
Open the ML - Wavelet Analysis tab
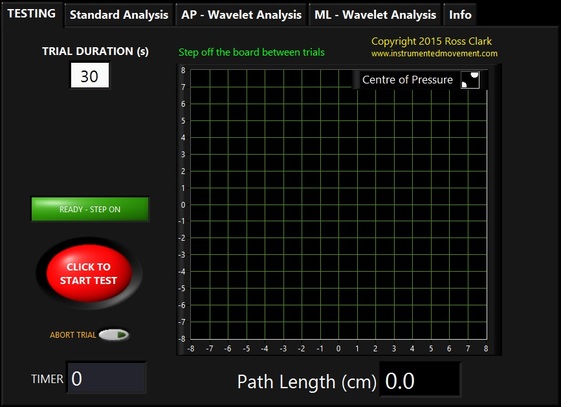[375, 15]
